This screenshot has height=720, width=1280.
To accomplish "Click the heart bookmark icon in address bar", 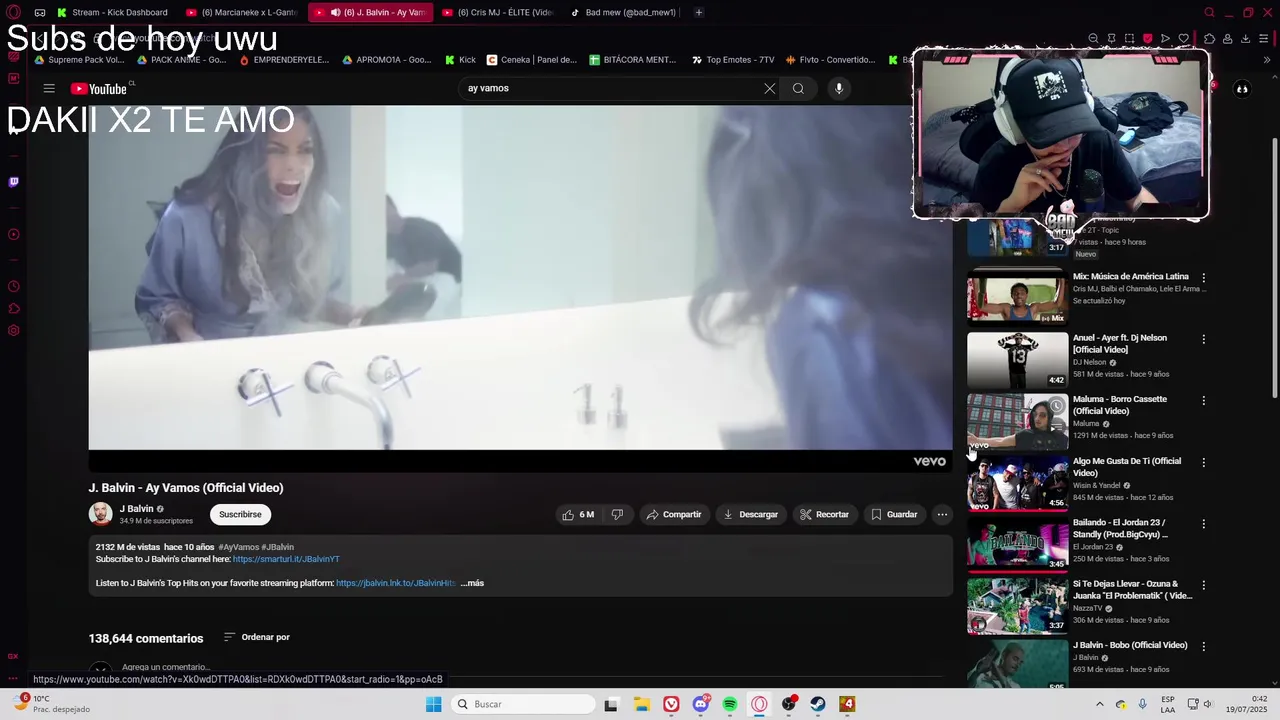I will 1183,38.
